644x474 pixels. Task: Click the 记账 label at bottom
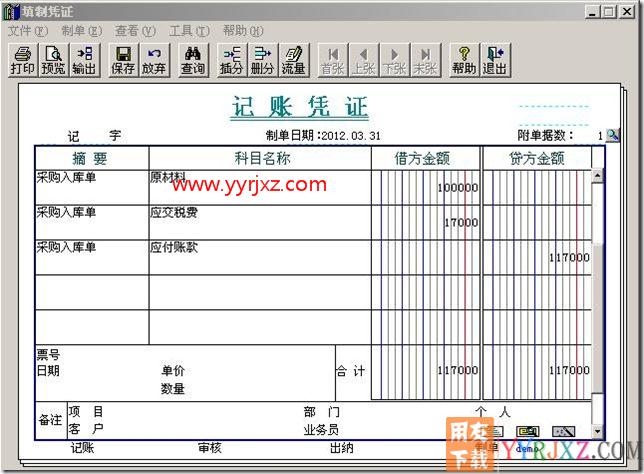tap(83, 448)
